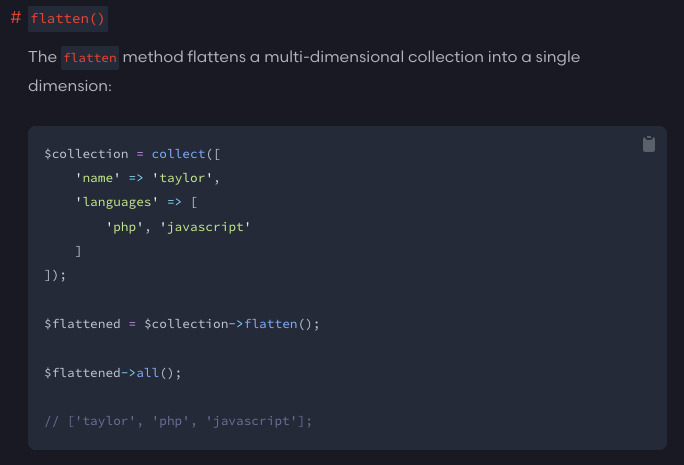Click the word 'dimension:' ending the description
Image resolution: width=684 pixels, height=465 pixels.
pos(70,87)
